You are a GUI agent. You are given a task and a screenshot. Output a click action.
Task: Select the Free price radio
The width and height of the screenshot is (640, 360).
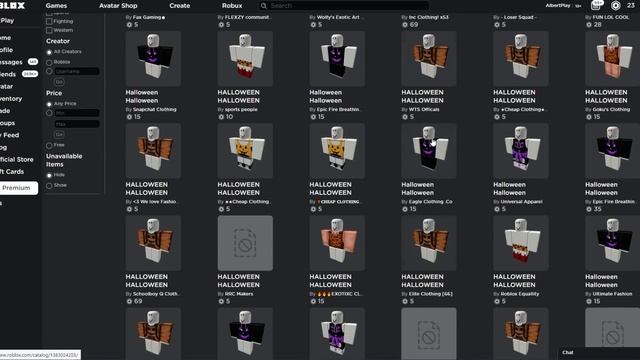click(x=49, y=145)
